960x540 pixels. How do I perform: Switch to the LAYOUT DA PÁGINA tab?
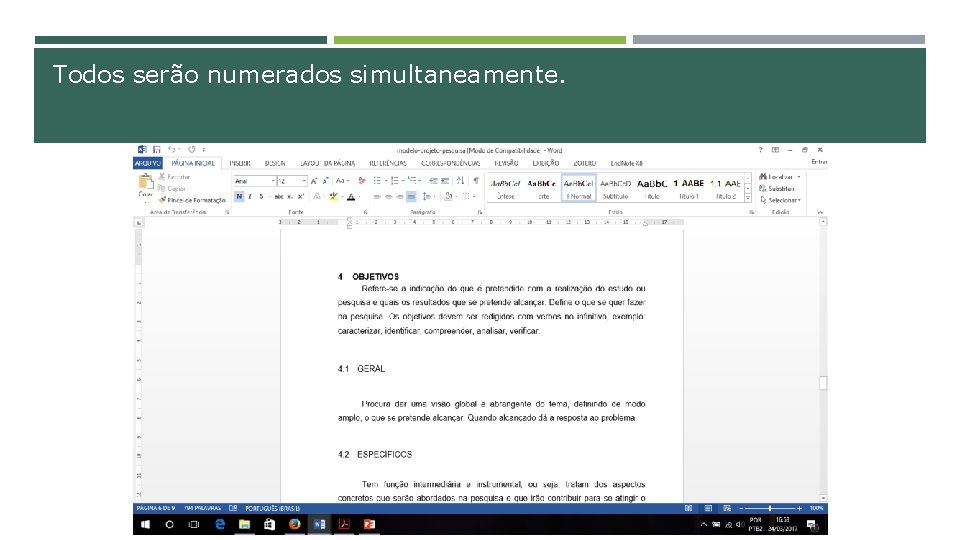tap(328, 163)
